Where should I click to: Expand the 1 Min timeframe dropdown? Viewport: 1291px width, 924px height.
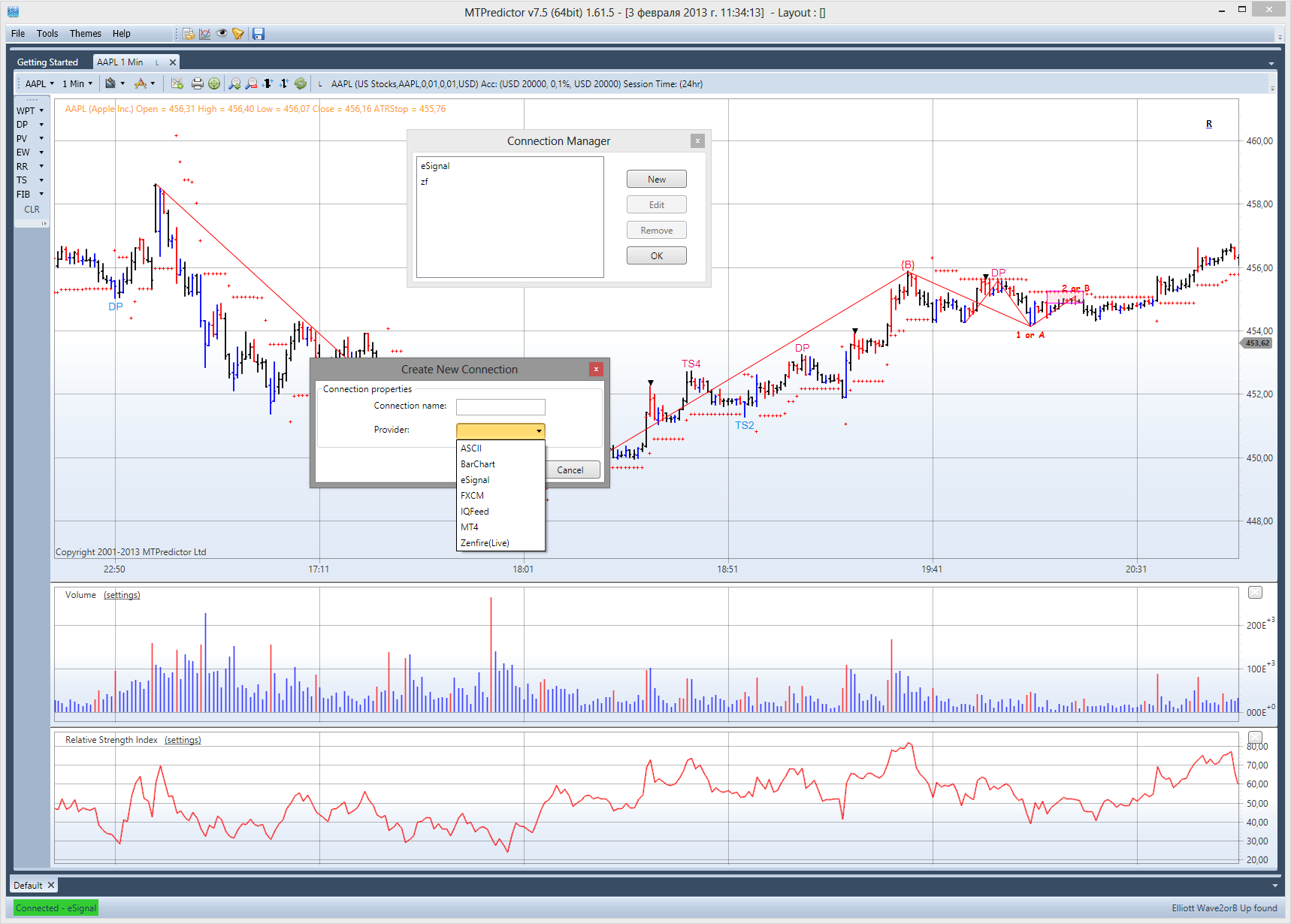point(90,83)
